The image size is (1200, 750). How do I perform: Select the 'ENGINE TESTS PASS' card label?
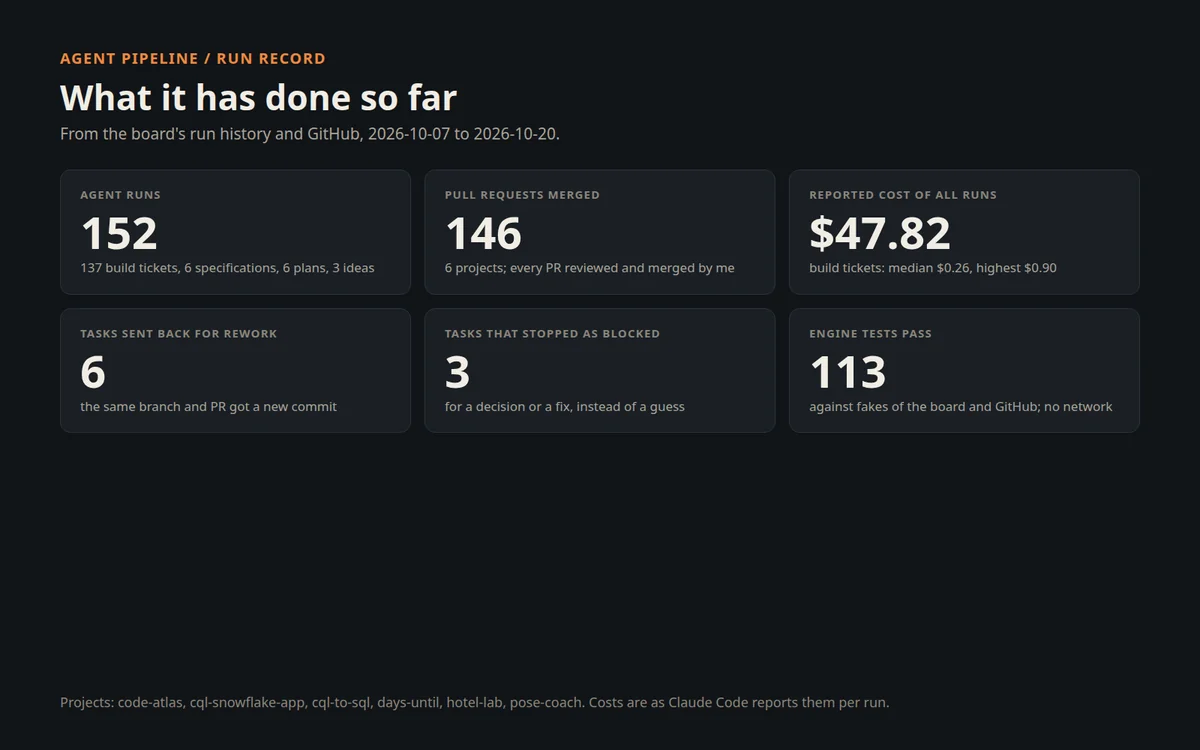(870, 334)
